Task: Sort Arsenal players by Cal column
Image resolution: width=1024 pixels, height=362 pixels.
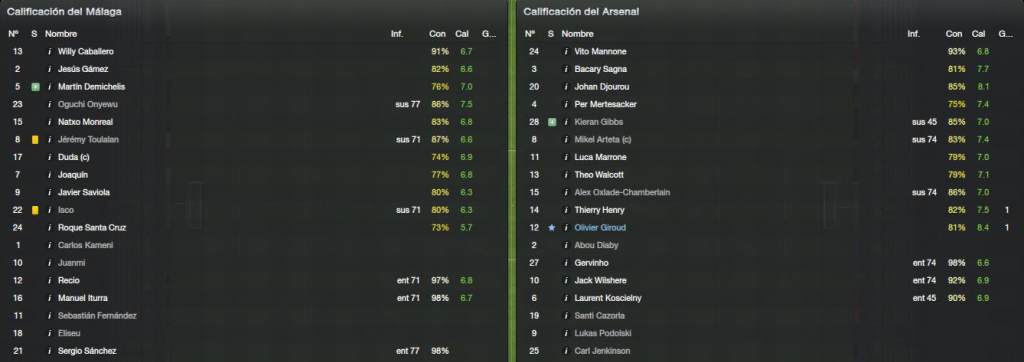Action: (978, 33)
